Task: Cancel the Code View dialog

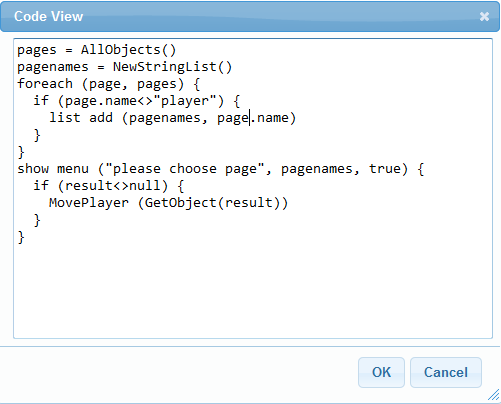Action: [x=446, y=372]
